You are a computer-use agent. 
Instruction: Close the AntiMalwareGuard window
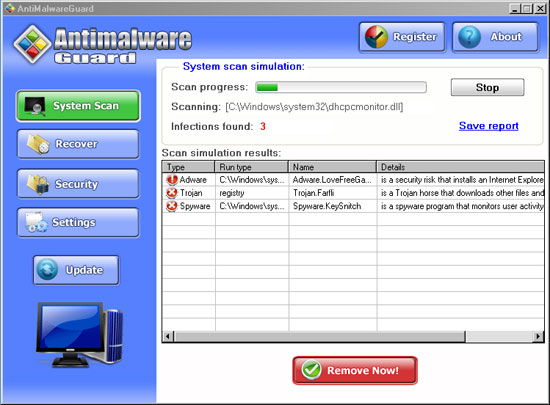pos(540,8)
